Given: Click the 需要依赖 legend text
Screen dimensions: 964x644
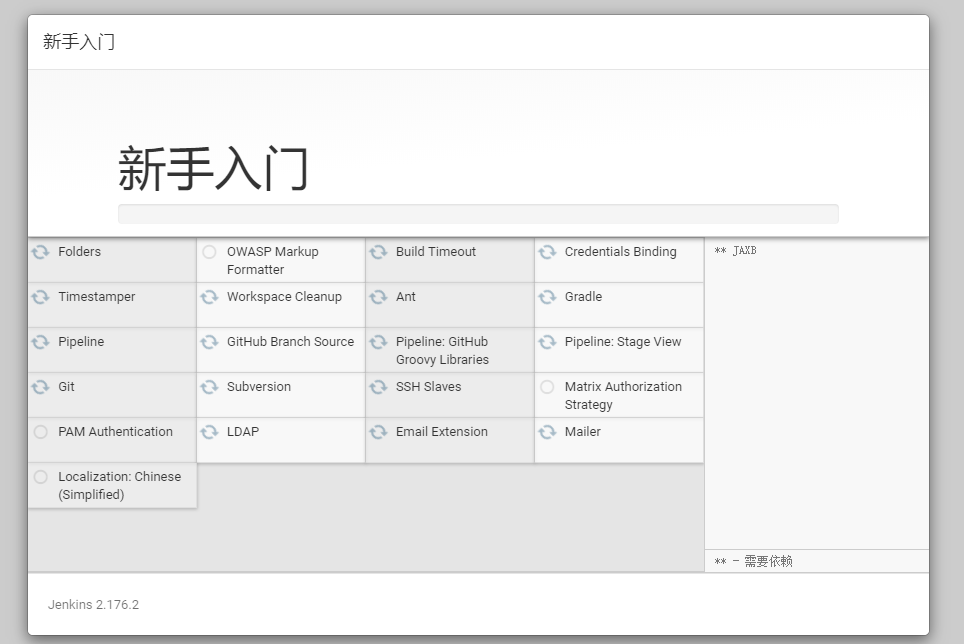Looking at the screenshot, I should pyautogui.click(x=768, y=561).
